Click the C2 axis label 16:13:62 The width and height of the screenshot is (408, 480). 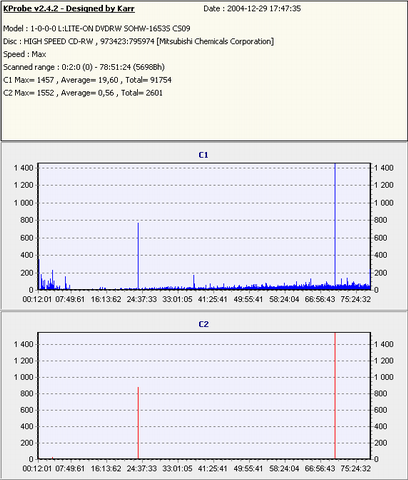coord(106,468)
